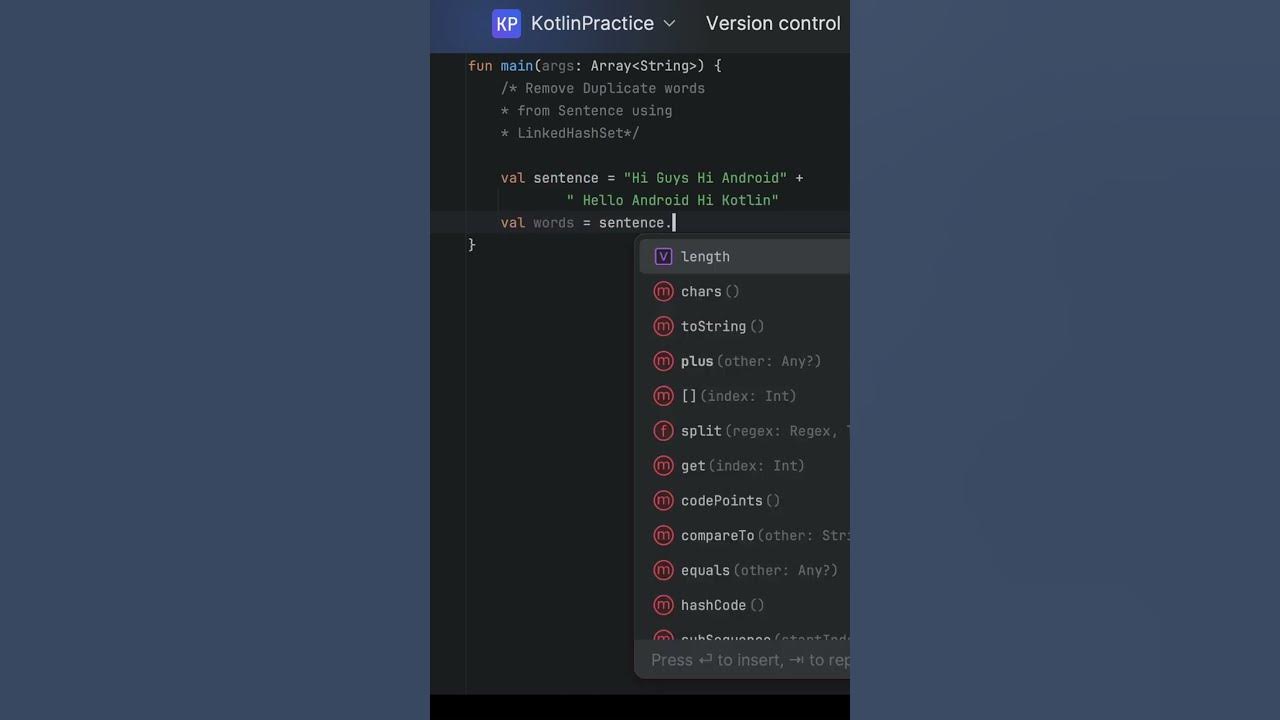Click the method icon beside hashCode()
The width and height of the screenshot is (1280, 720).
tap(663, 605)
